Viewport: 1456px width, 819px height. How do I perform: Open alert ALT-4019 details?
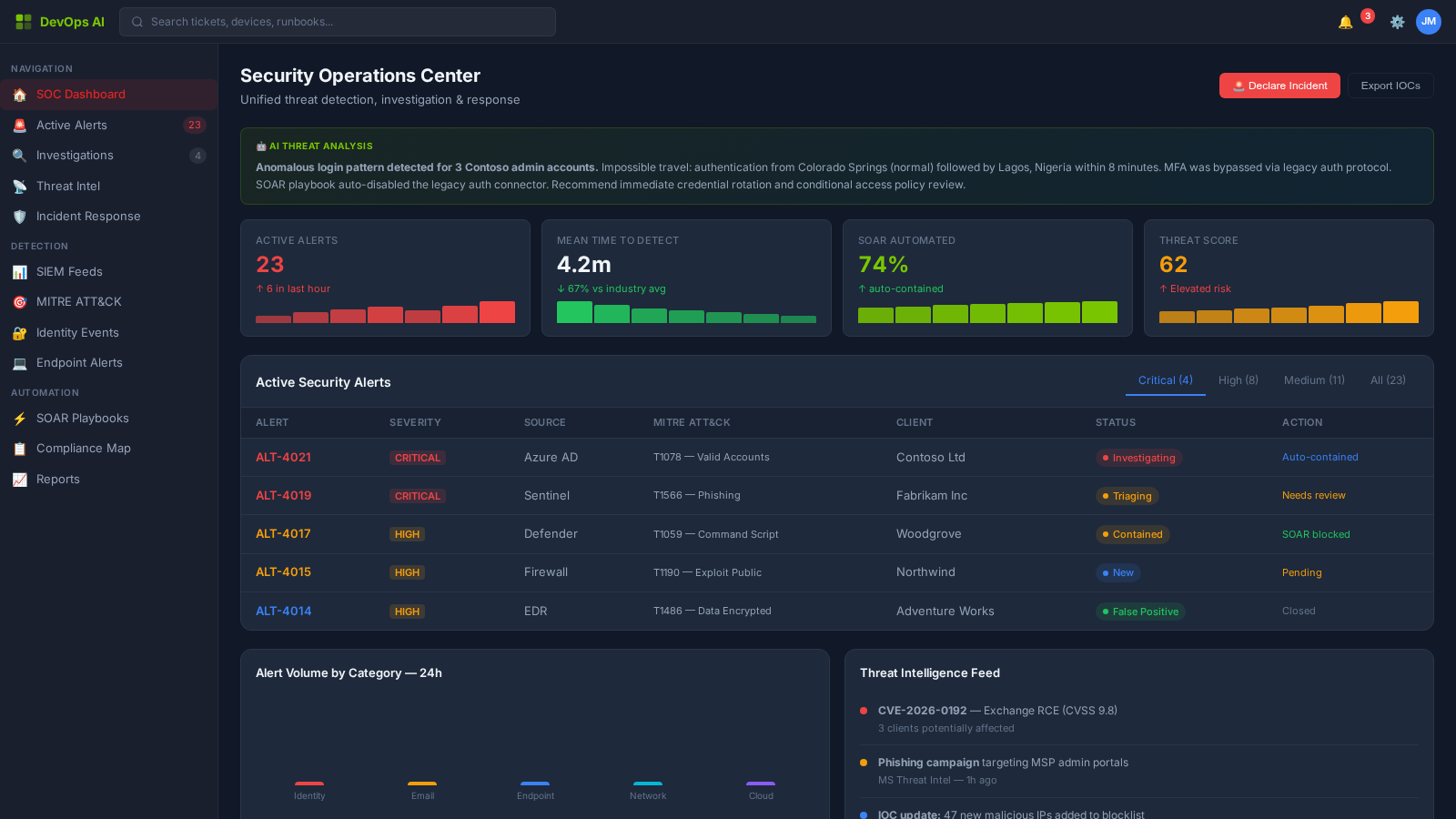[x=283, y=495]
